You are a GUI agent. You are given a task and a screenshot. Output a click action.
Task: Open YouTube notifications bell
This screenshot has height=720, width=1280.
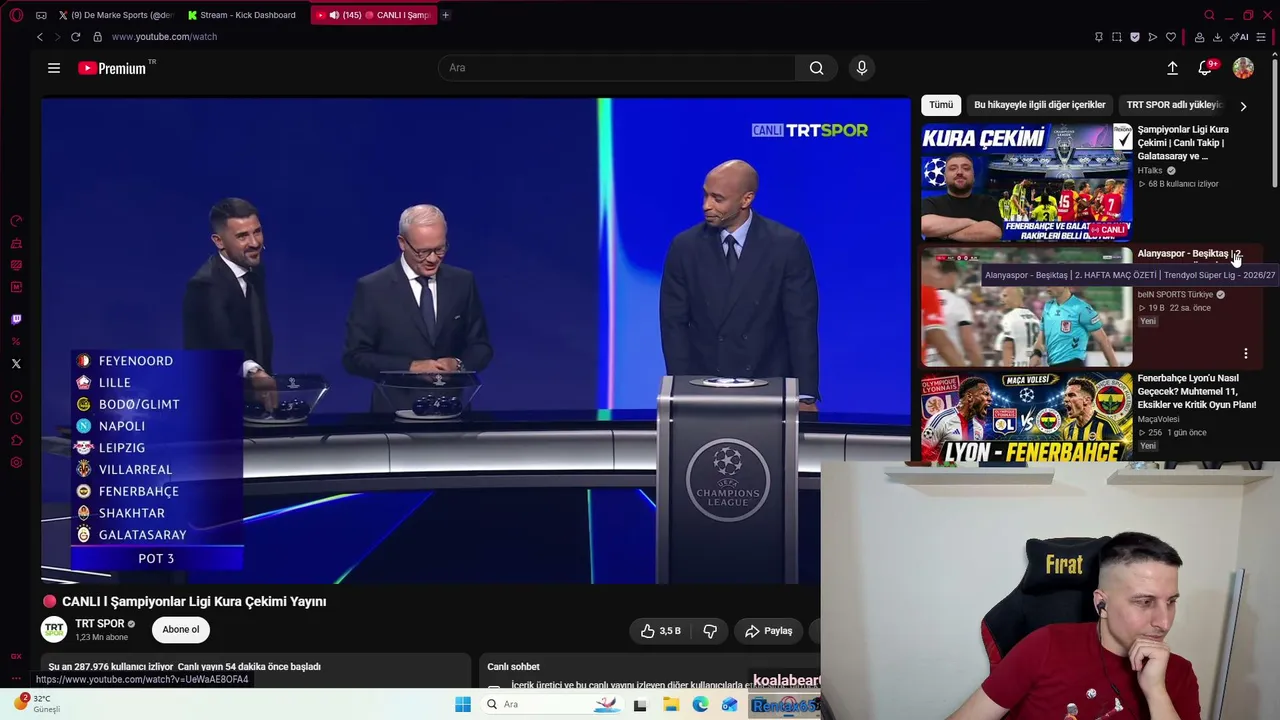point(1206,68)
